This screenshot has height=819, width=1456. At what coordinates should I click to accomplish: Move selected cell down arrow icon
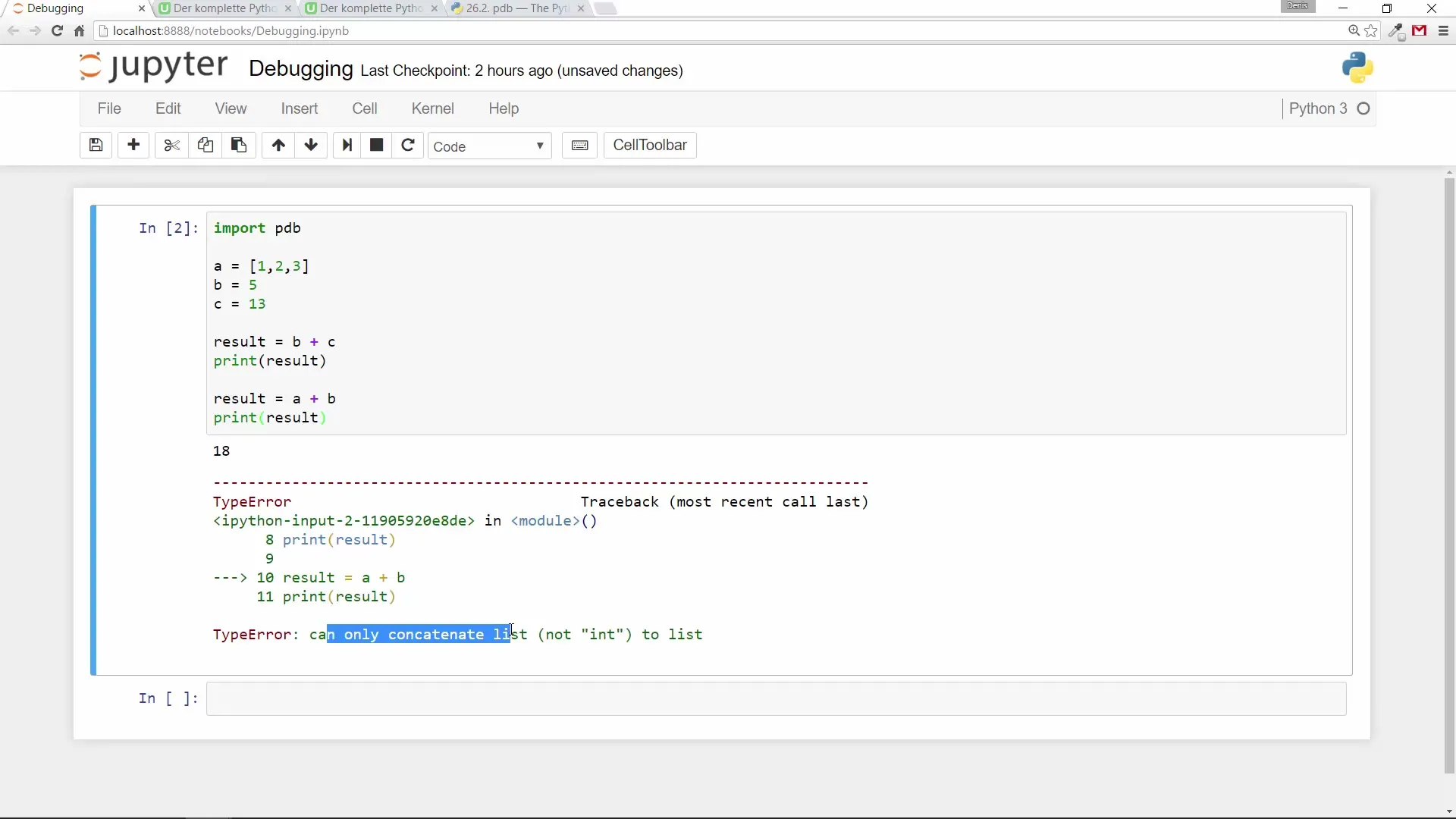(311, 145)
